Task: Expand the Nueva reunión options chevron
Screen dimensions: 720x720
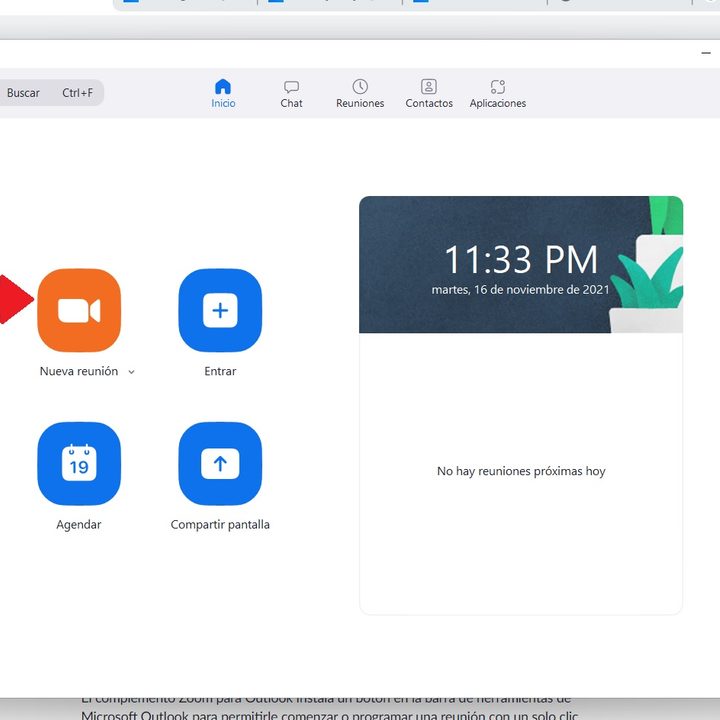Action: click(x=131, y=372)
